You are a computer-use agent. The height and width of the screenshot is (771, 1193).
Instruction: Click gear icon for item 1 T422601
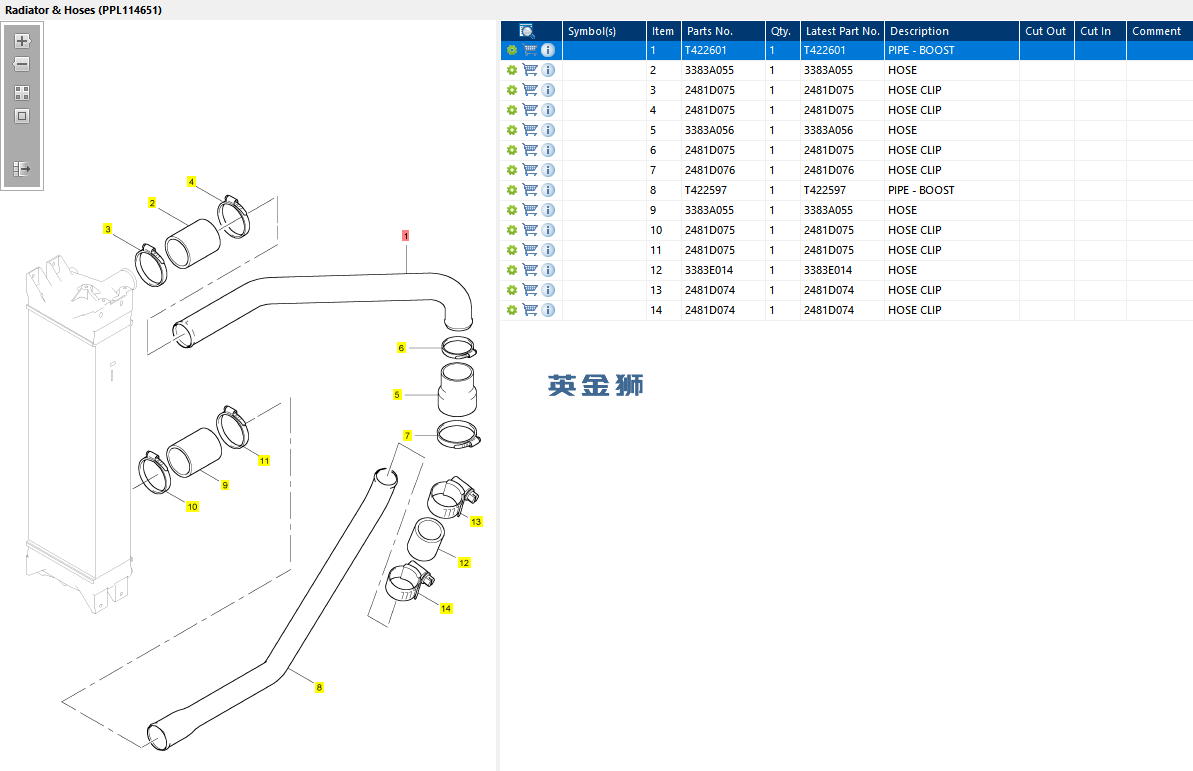[x=512, y=50]
